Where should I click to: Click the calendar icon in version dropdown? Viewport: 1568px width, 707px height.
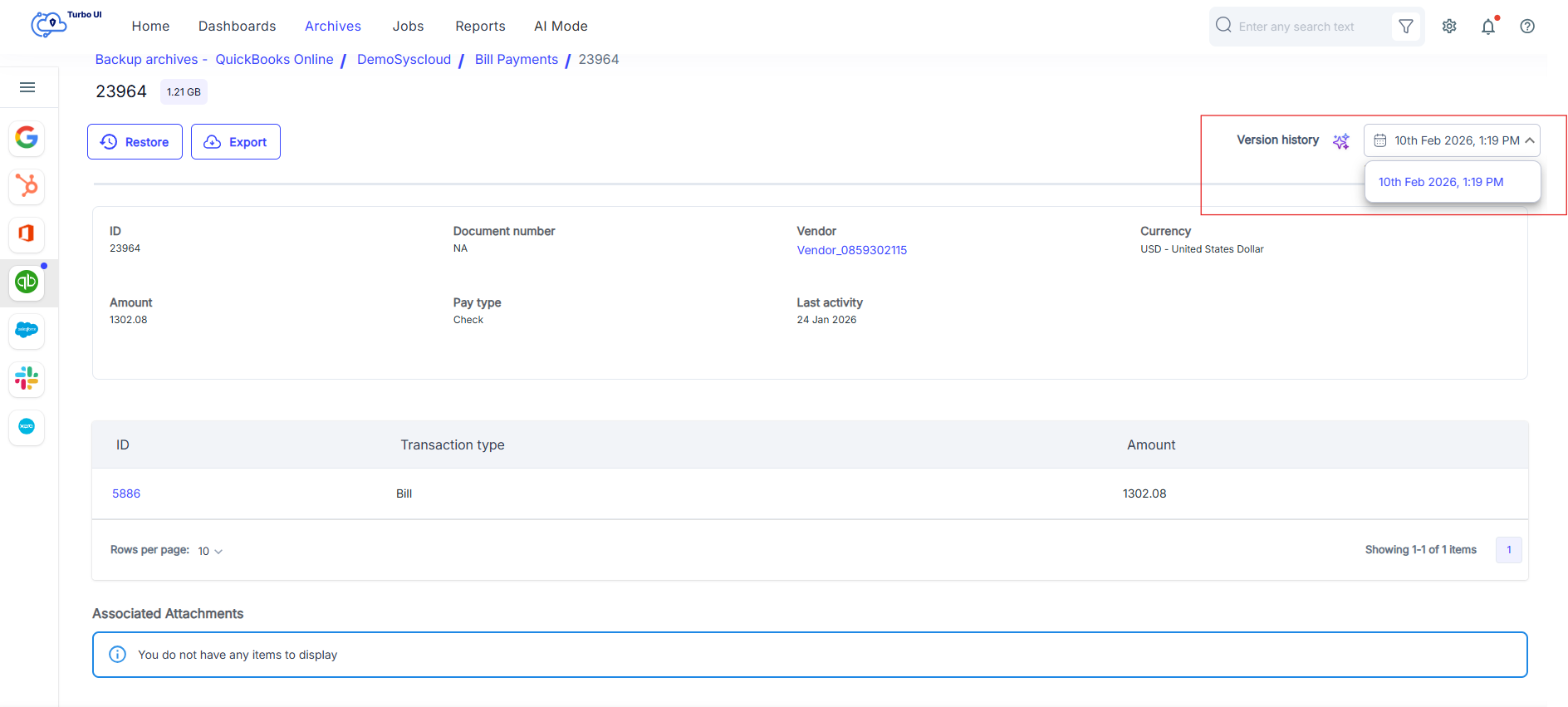[1380, 140]
